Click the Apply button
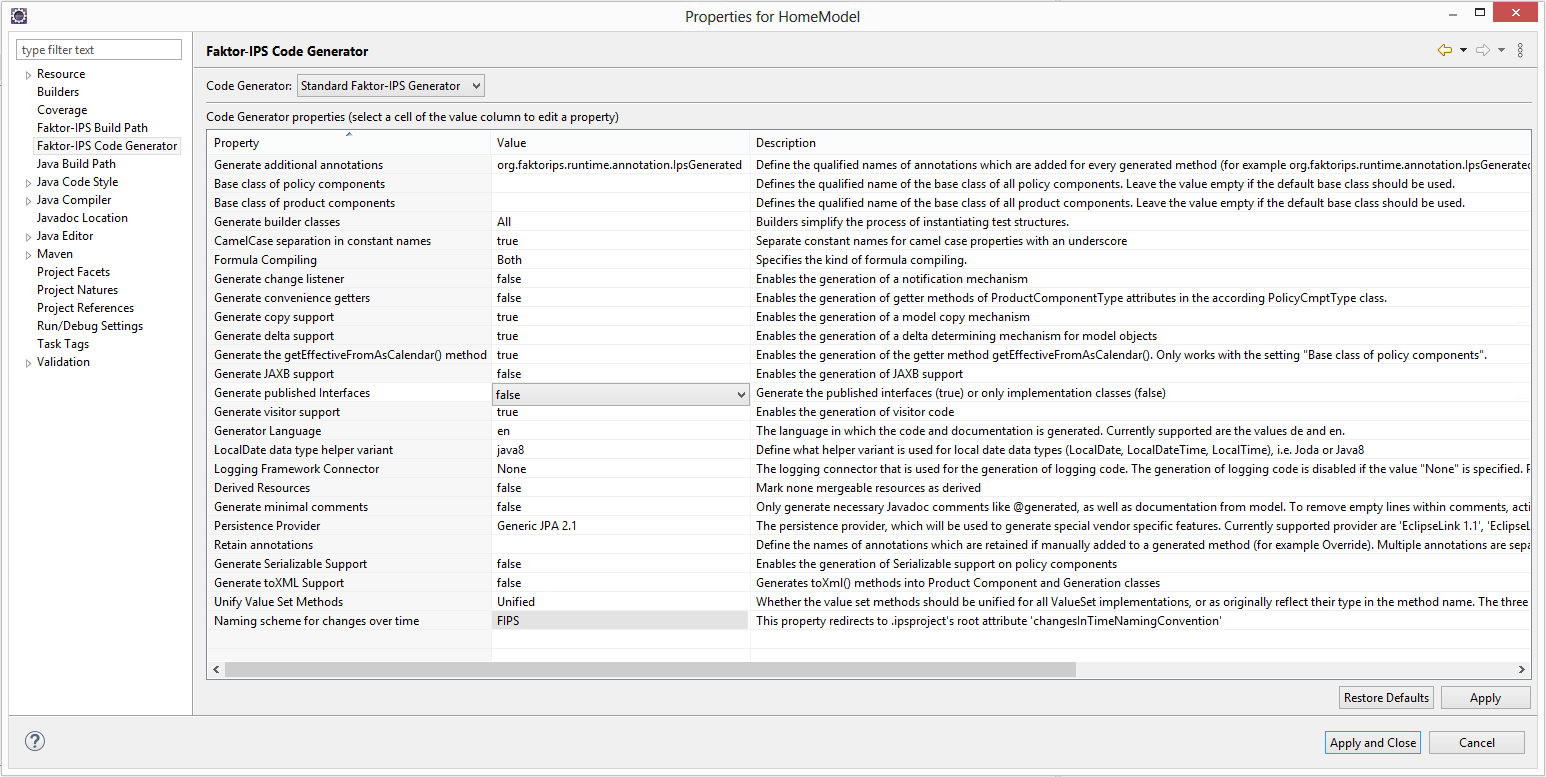 tap(1485, 698)
